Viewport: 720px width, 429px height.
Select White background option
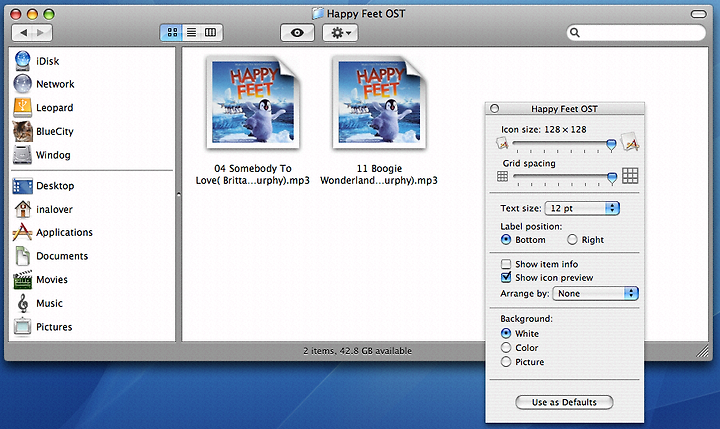click(506, 333)
